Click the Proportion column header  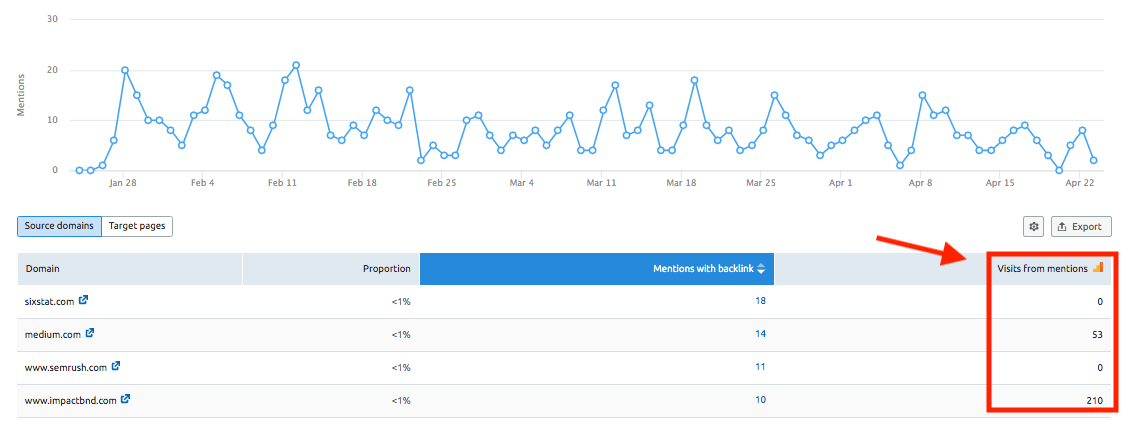(386, 268)
